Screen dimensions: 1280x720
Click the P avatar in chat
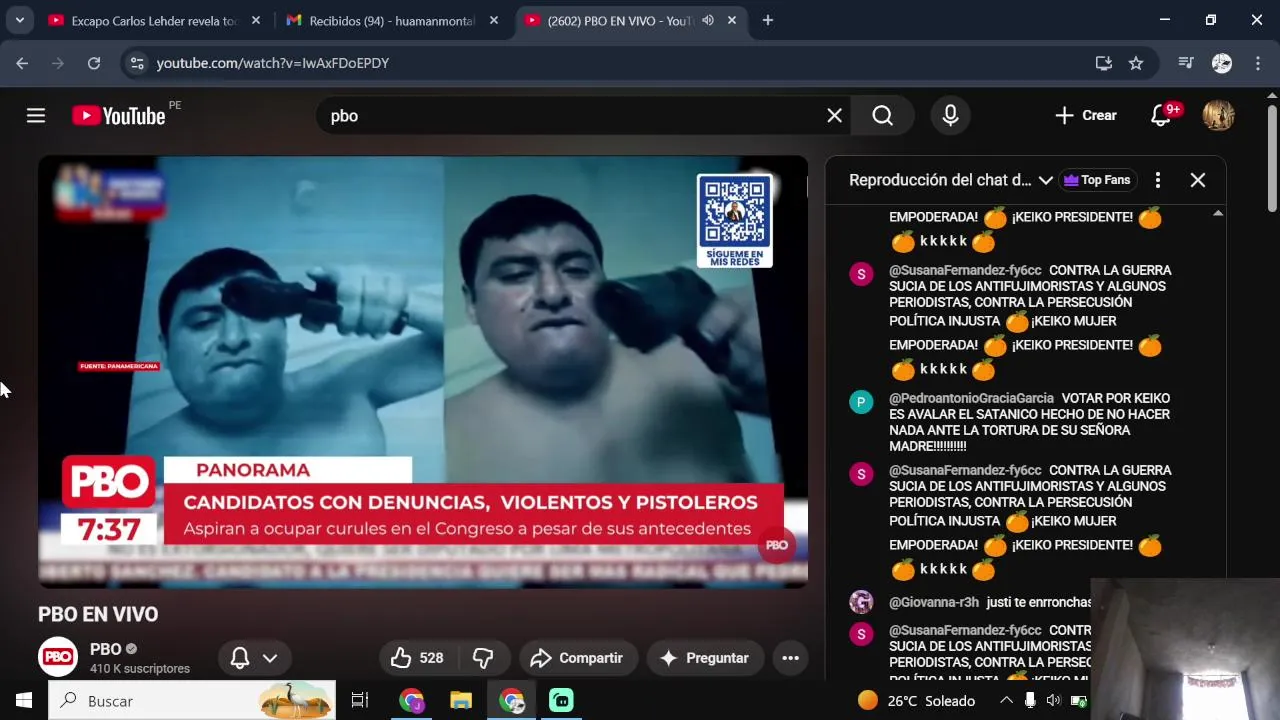coord(861,402)
